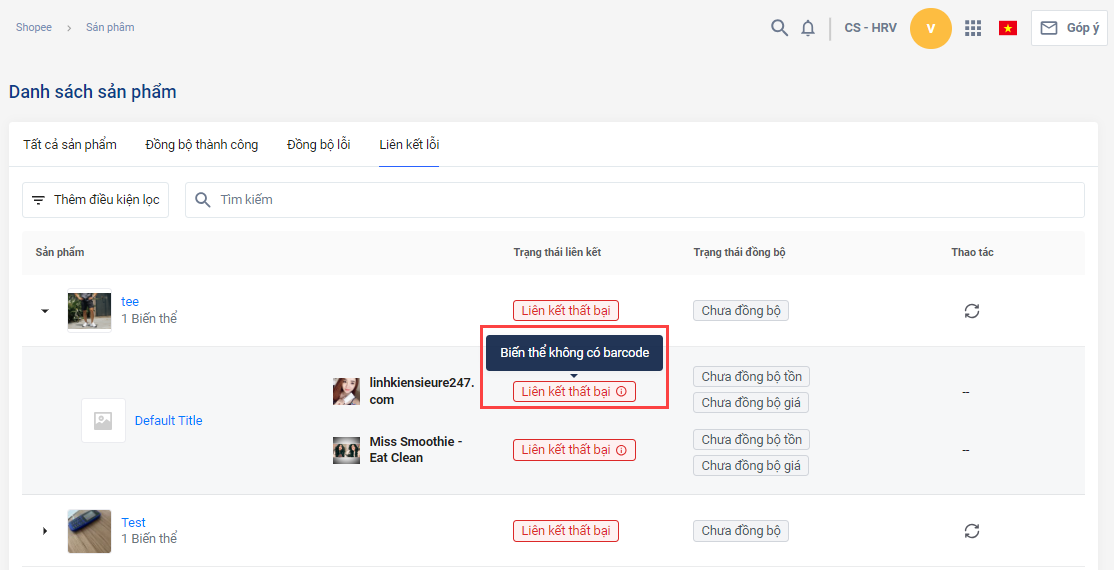Click Miss Smoothie - Eat Clean shop name

click(416, 450)
